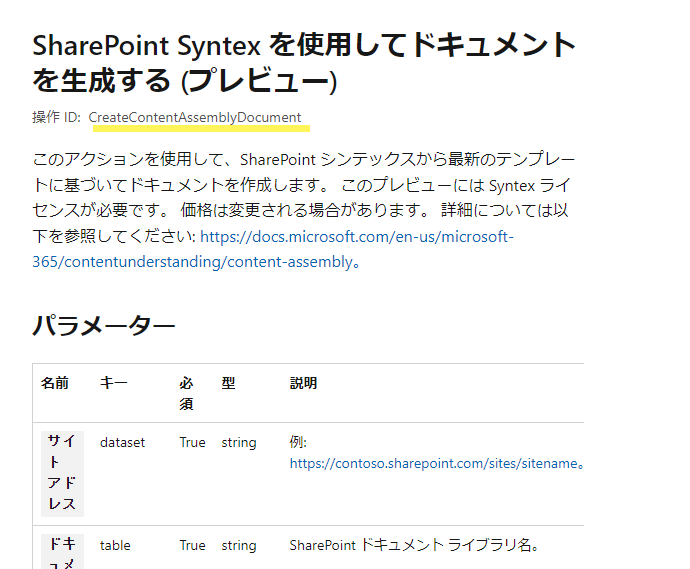690x569 pixels.
Task: Open the contoso.sharepoint.com example link
Action: pos(433,464)
